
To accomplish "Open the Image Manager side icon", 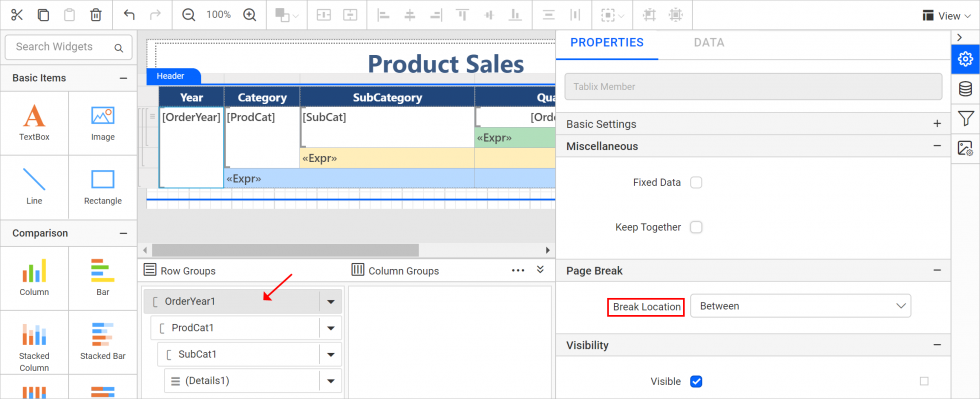I will [x=965, y=148].
